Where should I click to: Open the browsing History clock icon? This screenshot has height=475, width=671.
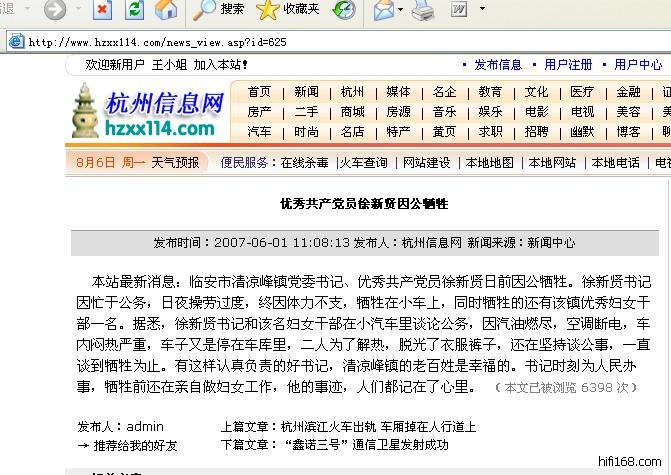click(x=343, y=10)
